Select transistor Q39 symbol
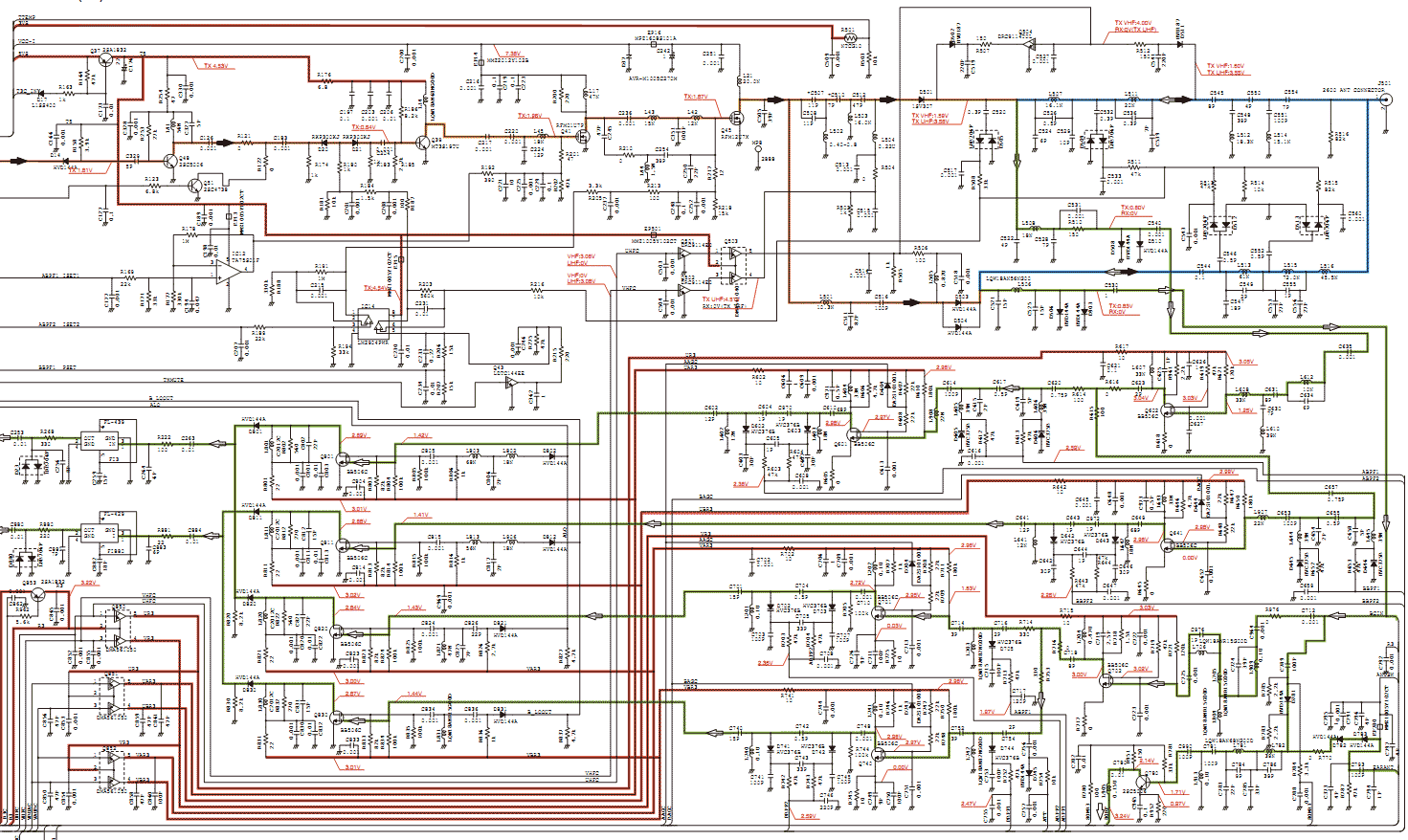1408x840 pixels. [423, 141]
